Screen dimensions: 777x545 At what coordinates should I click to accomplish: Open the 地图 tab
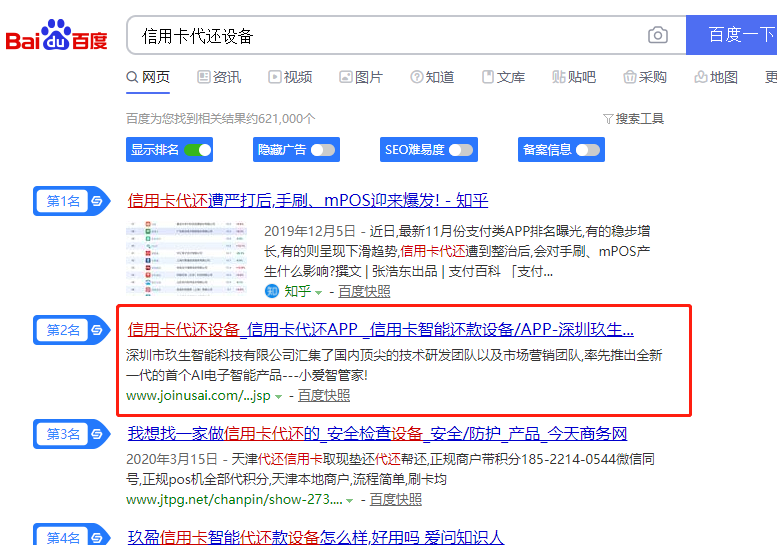[717, 77]
